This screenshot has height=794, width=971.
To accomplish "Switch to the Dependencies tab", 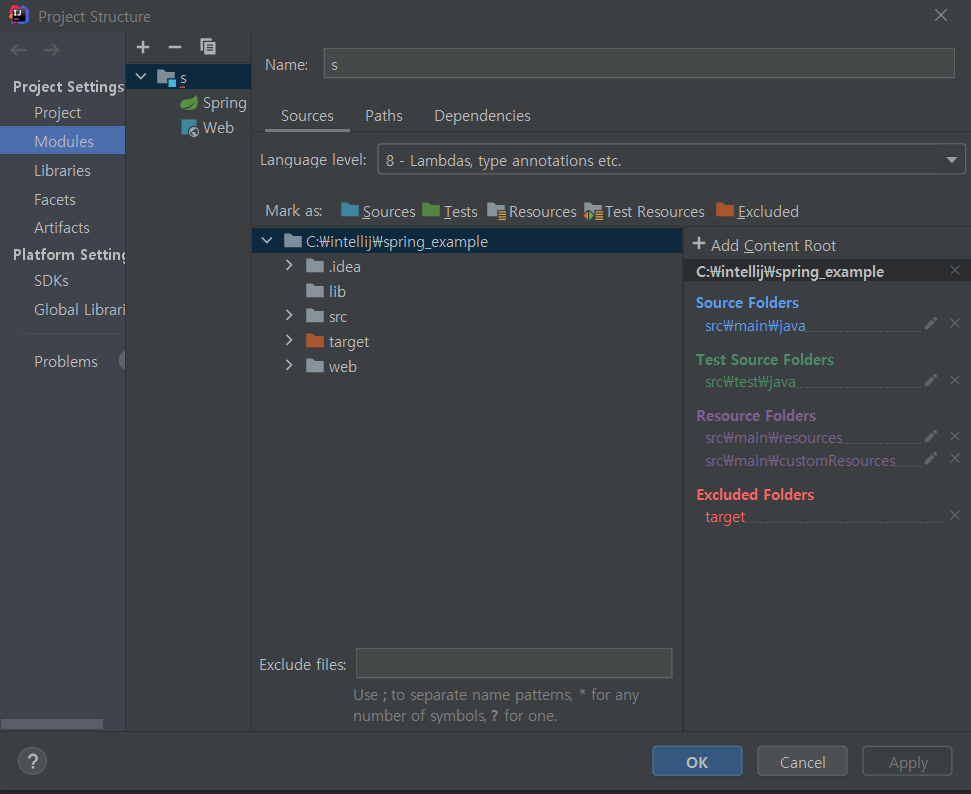I will 482,115.
